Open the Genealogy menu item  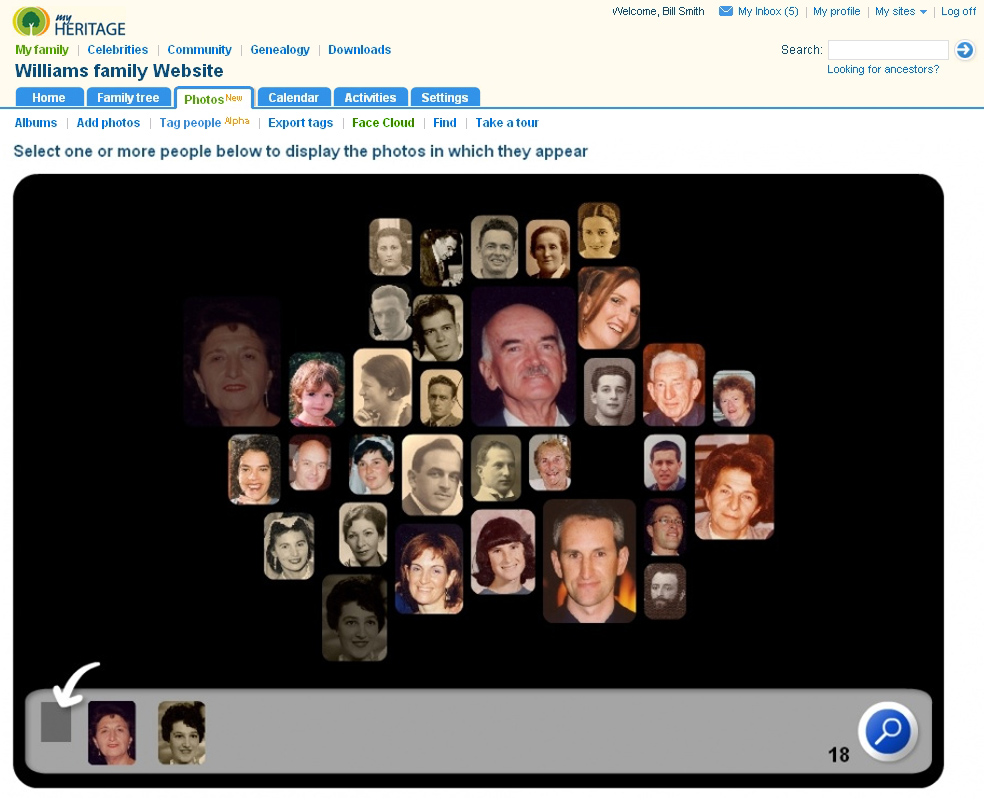(x=279, y=50)
